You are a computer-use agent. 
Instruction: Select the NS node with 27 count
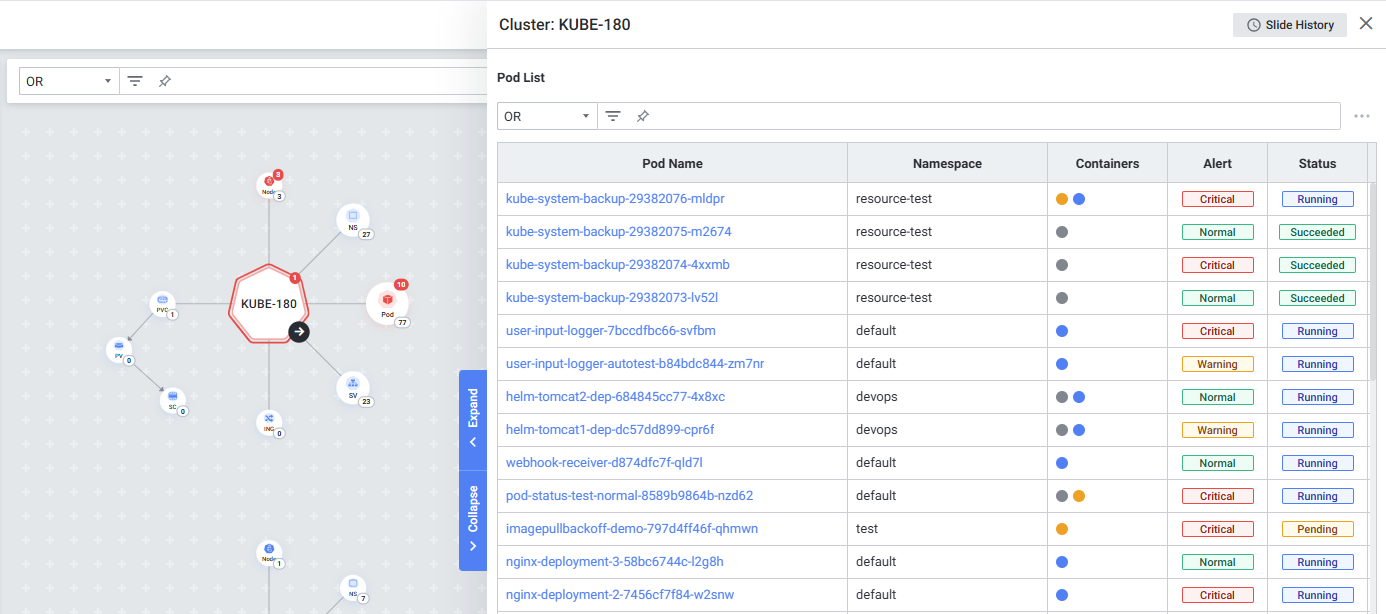coord(352,218)
